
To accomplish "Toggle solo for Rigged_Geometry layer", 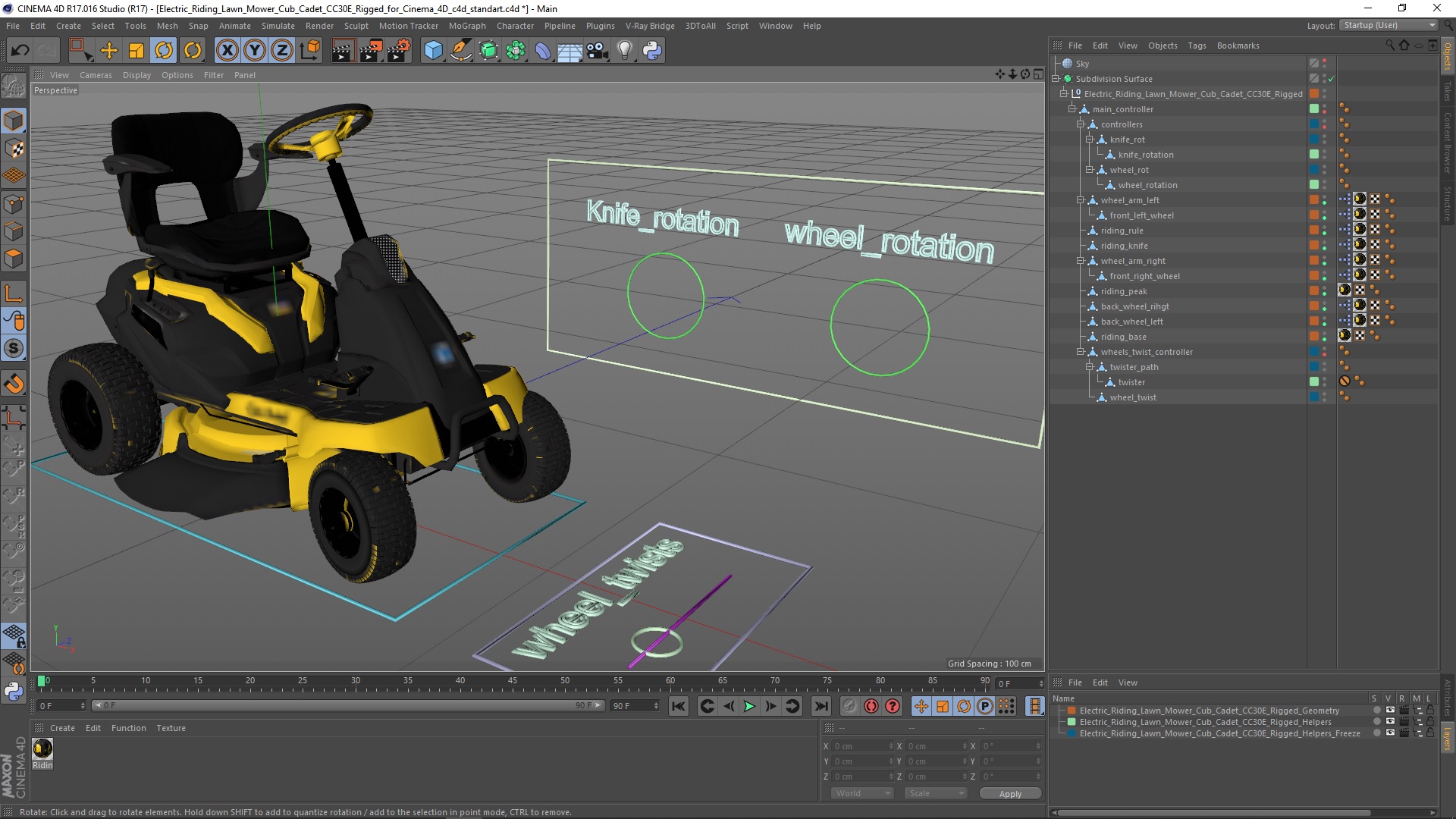I will (x=1376, y=711).
